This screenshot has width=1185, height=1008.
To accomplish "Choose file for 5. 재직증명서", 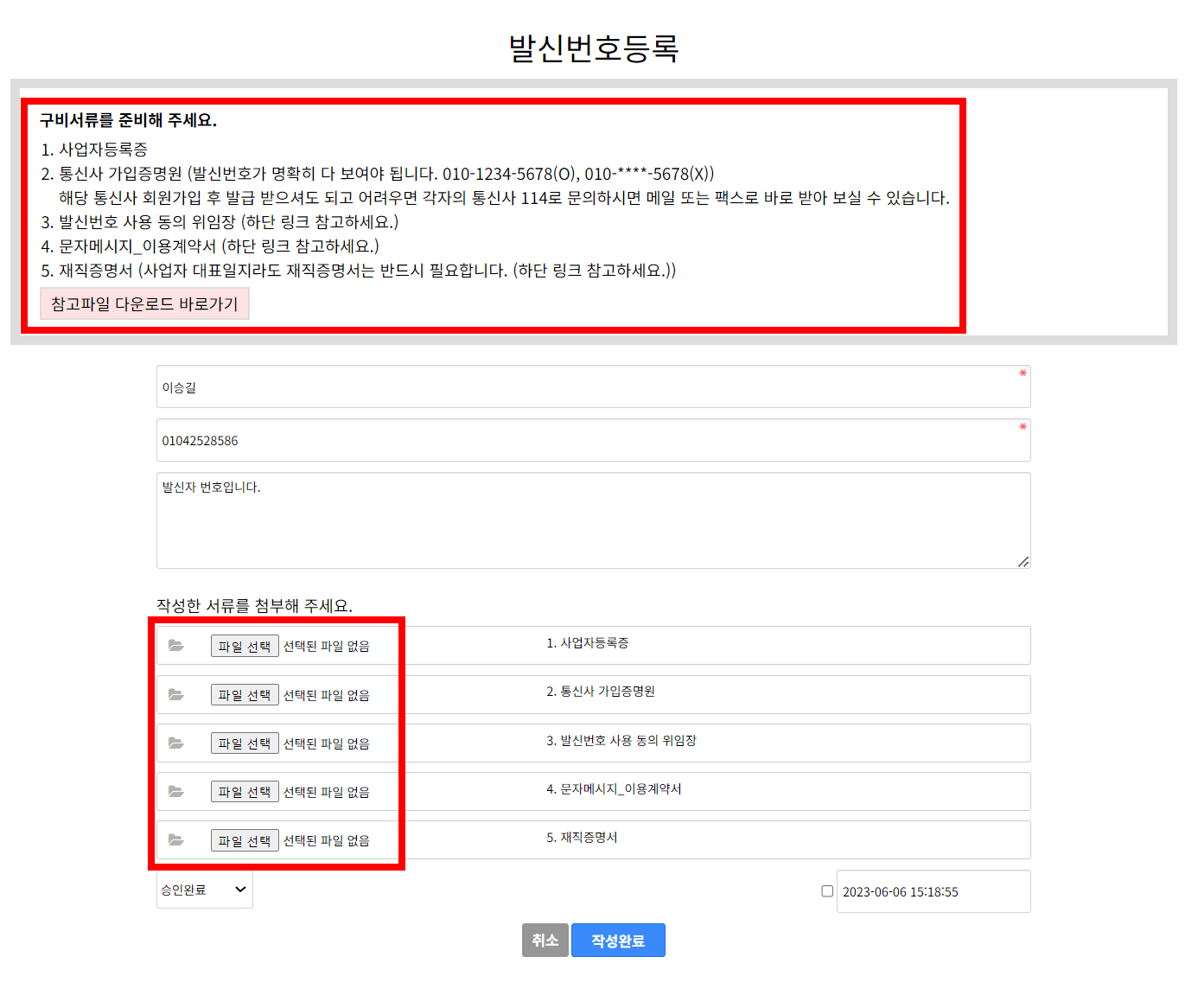I will [245, 840].
